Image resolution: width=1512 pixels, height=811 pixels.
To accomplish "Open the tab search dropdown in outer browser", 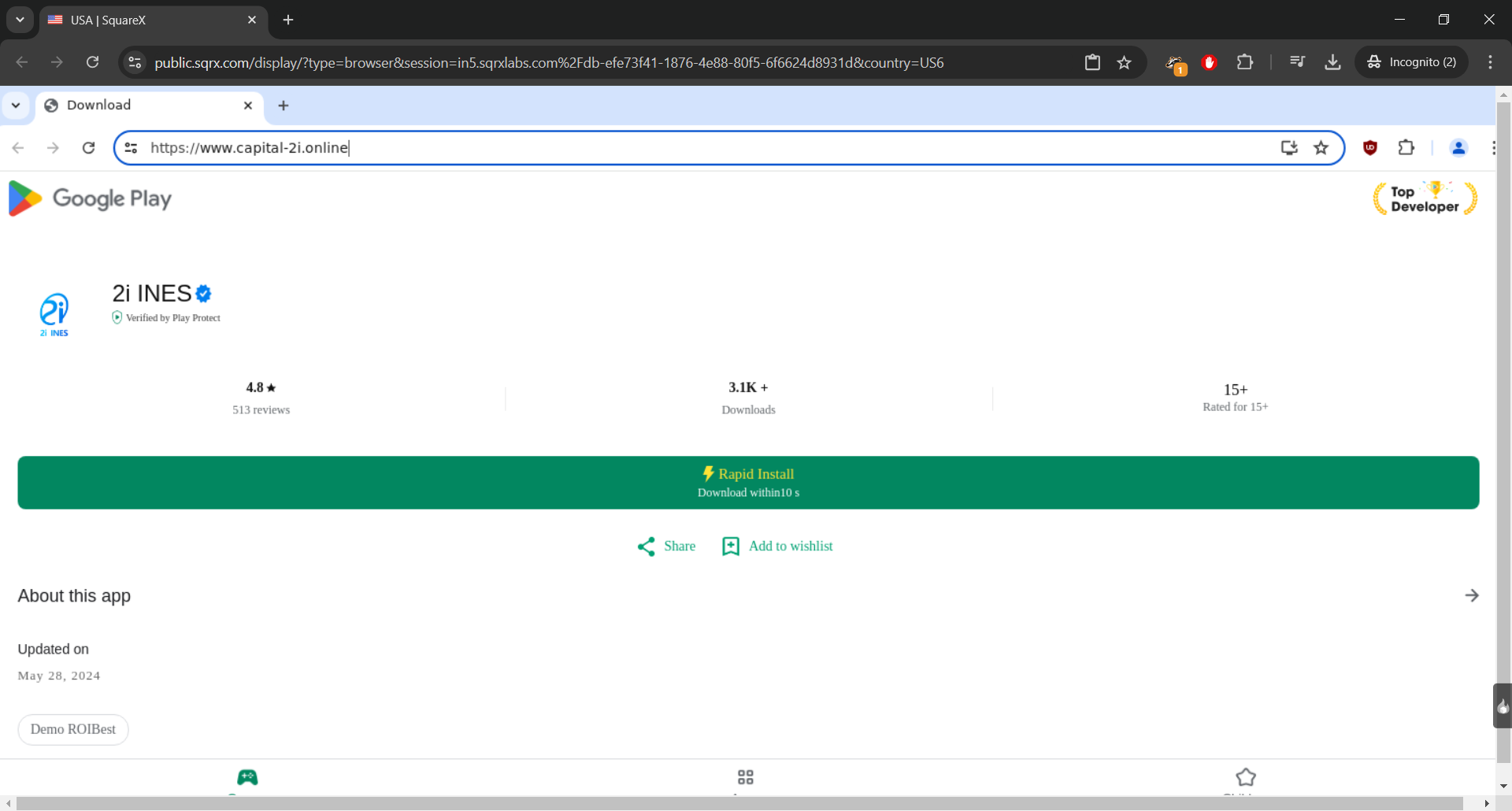I will point(20,20).
